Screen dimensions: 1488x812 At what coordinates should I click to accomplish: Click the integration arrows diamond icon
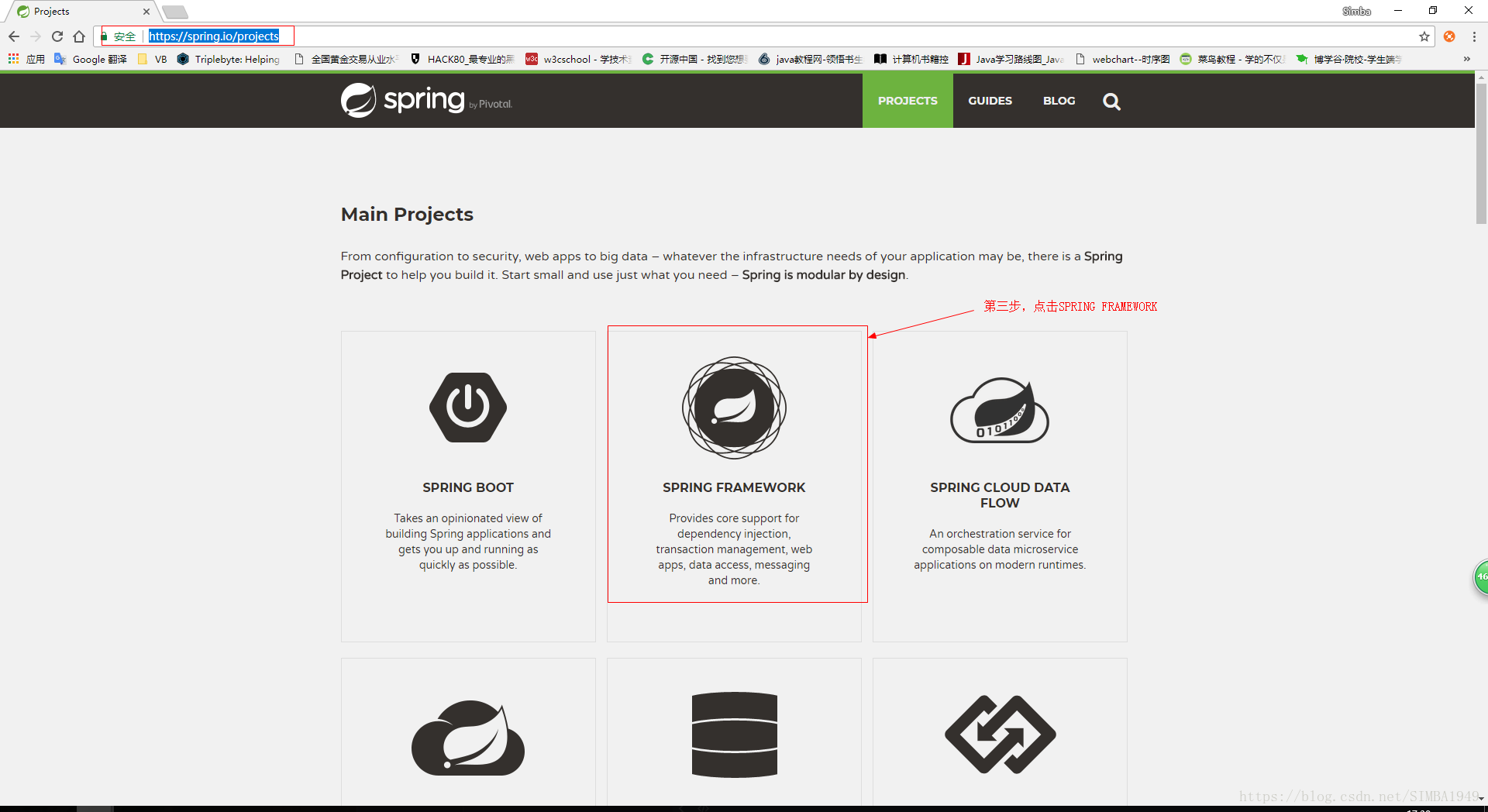coord(1000,735)
